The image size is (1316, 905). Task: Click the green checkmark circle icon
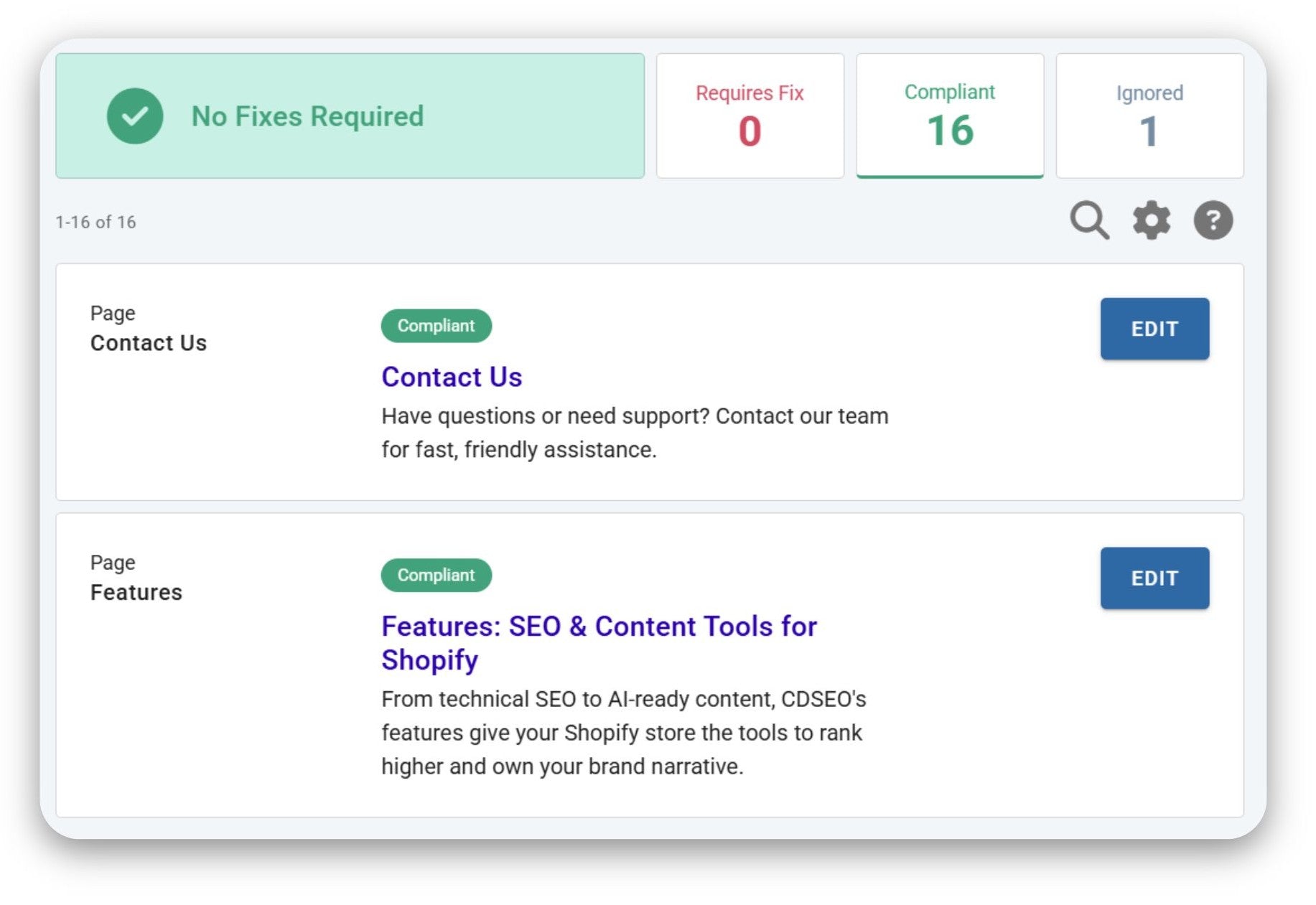[135, 116]
